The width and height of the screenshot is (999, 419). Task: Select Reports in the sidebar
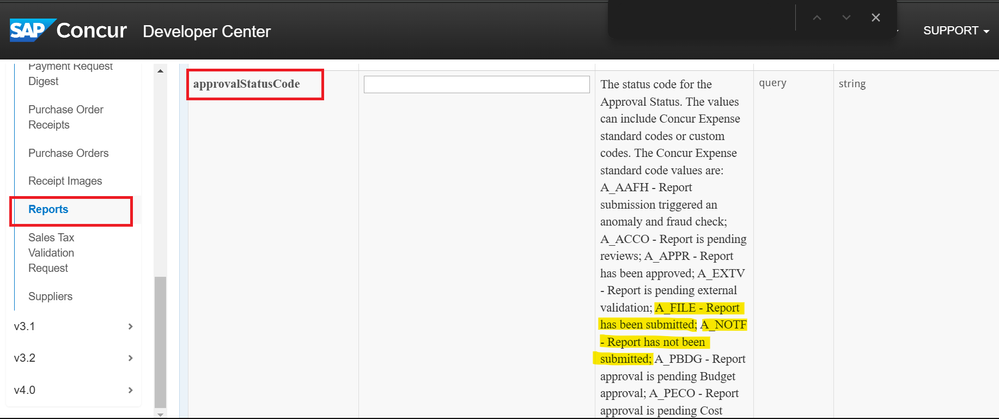click(48, 209)
